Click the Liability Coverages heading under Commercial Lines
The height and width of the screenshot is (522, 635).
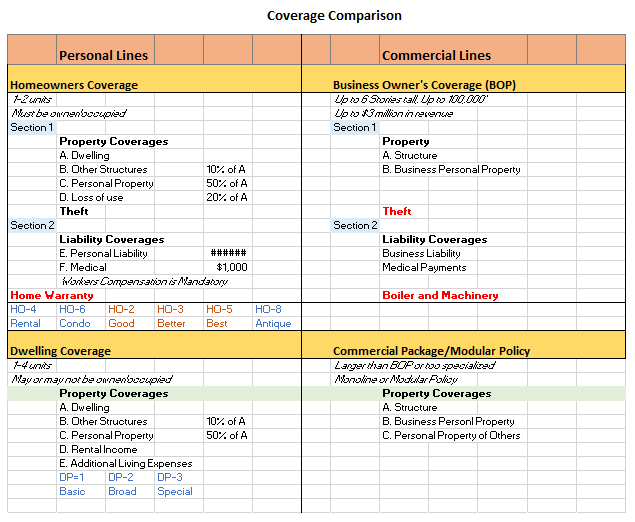coord(435,239)
